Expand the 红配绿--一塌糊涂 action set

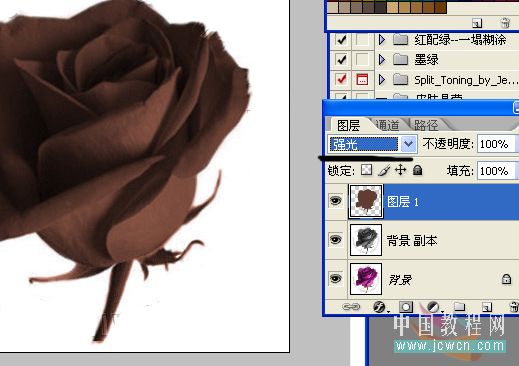382,40
